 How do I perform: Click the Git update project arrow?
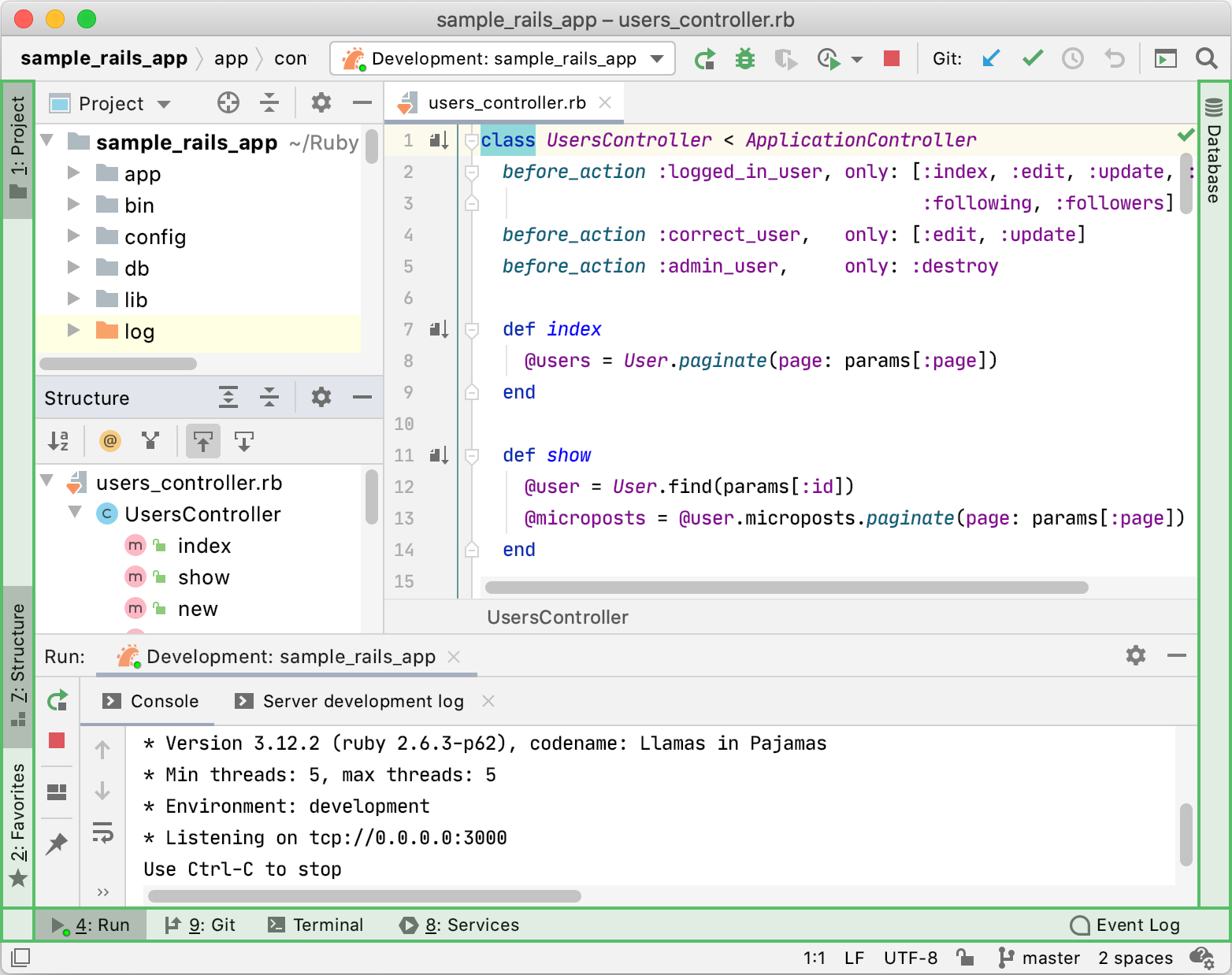click(x=991, y=59)
